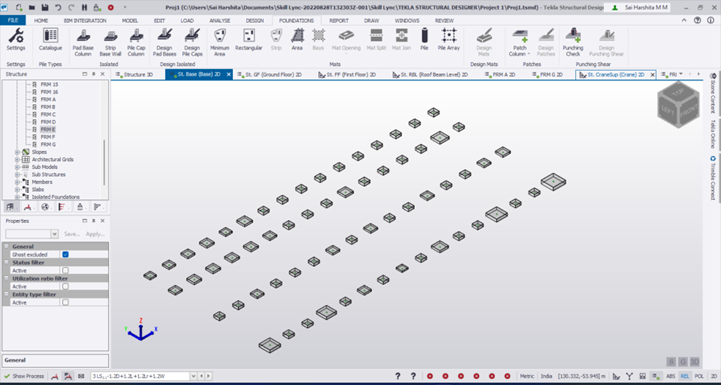Viewport: 721px width, 385px height.
Task: Select the Pad Base Column tool
Action: [x=83, y=42]
